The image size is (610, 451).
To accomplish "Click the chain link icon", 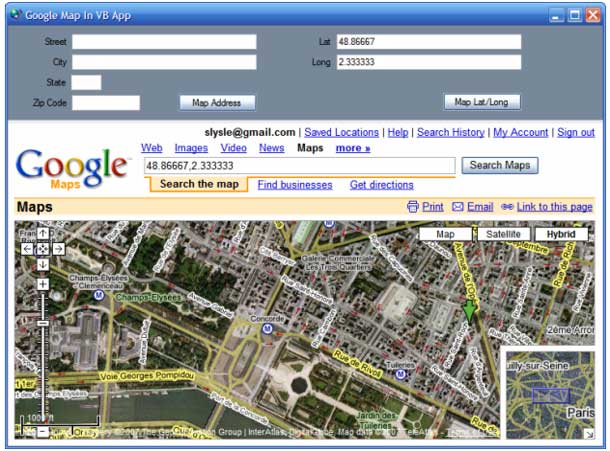I will [x=507, y=207].
